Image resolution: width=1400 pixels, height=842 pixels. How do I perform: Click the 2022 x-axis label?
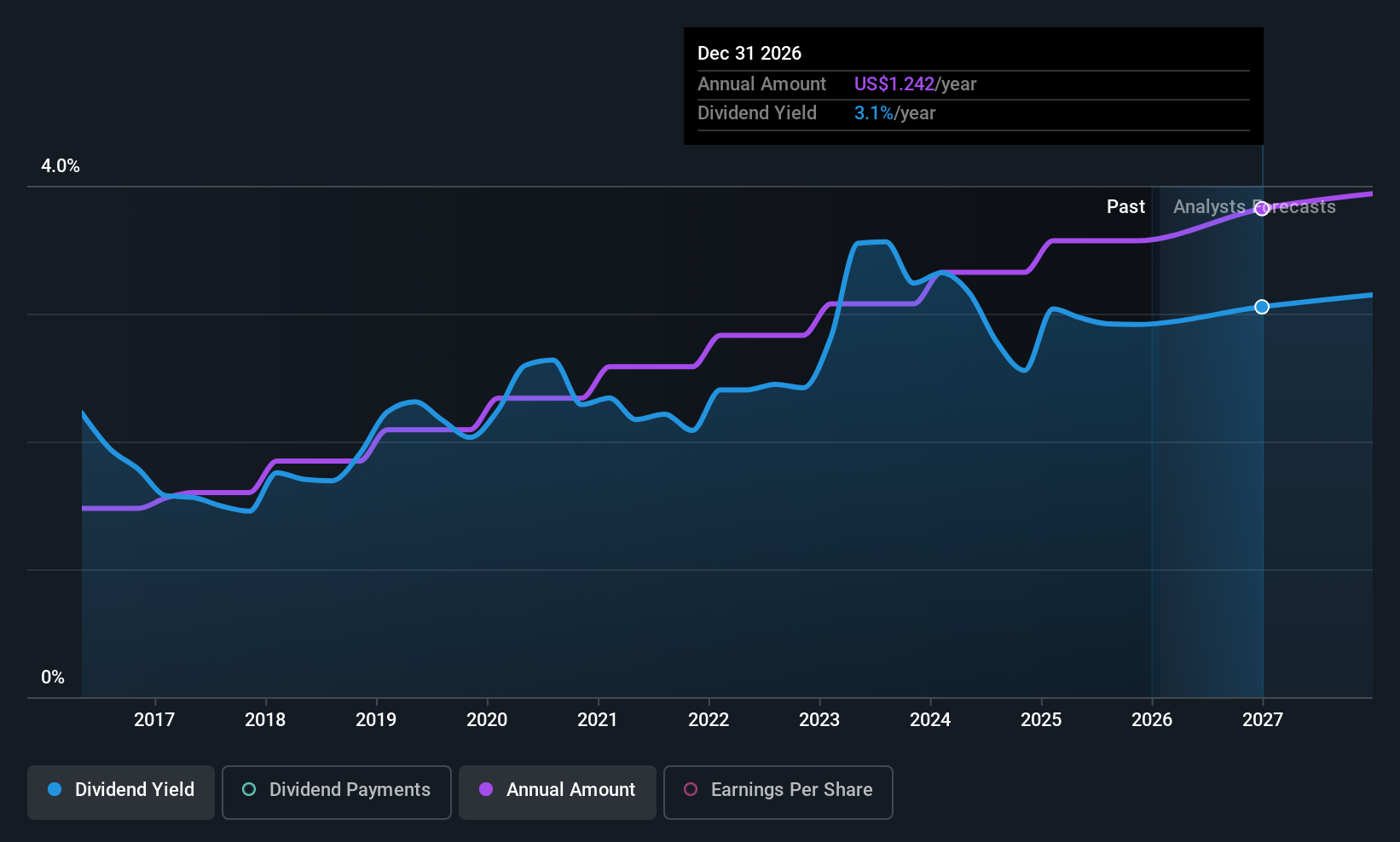[x=709, y=720]
